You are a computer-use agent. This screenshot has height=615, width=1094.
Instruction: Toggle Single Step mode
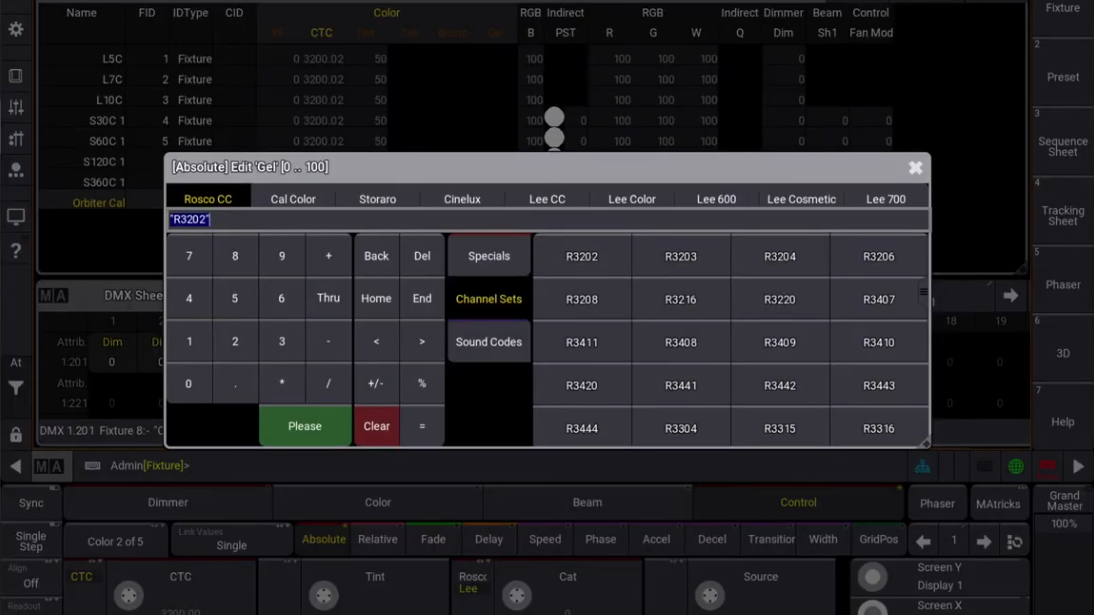click(x=31, y=542)
